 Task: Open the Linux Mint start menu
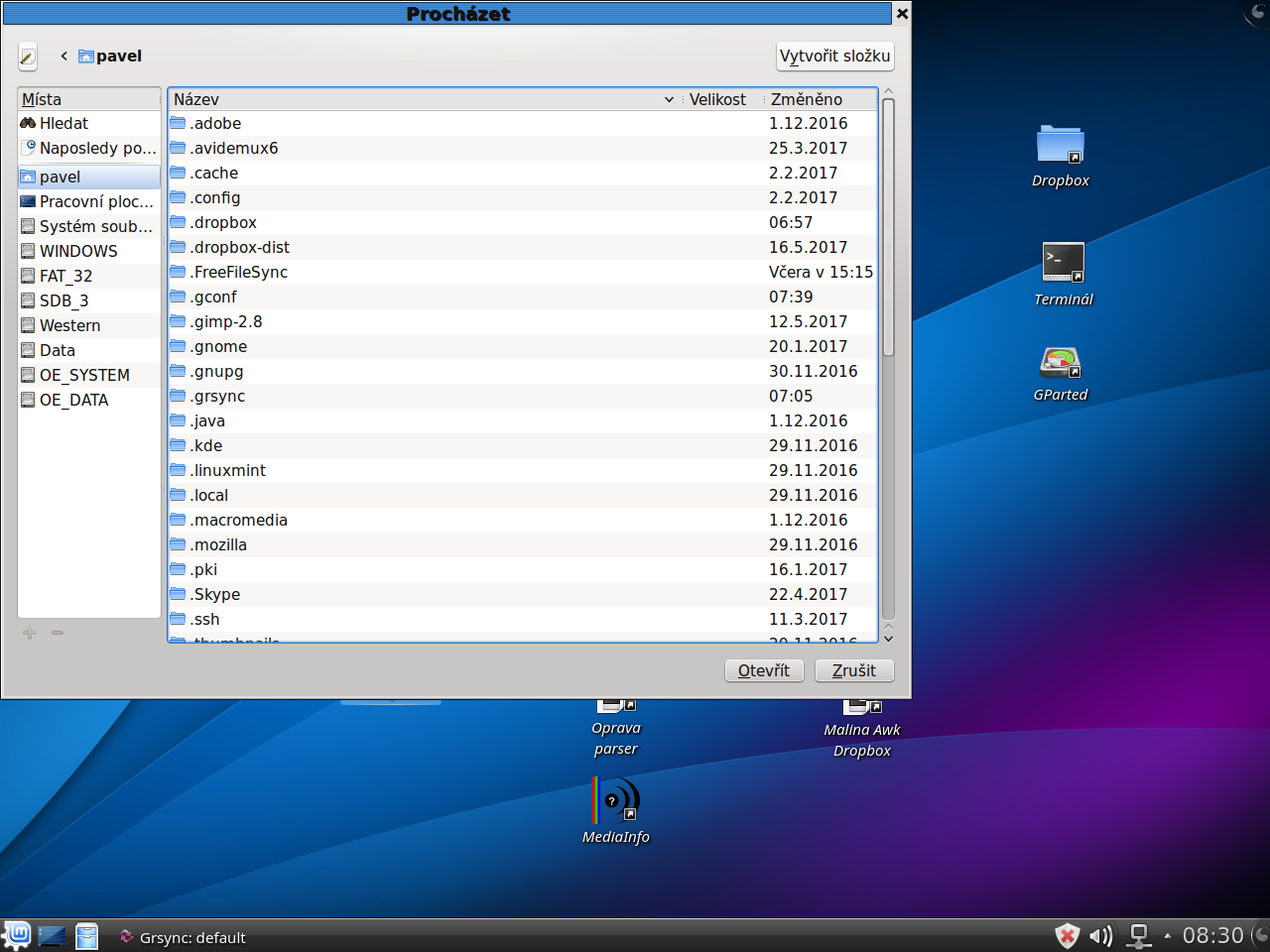17,935
